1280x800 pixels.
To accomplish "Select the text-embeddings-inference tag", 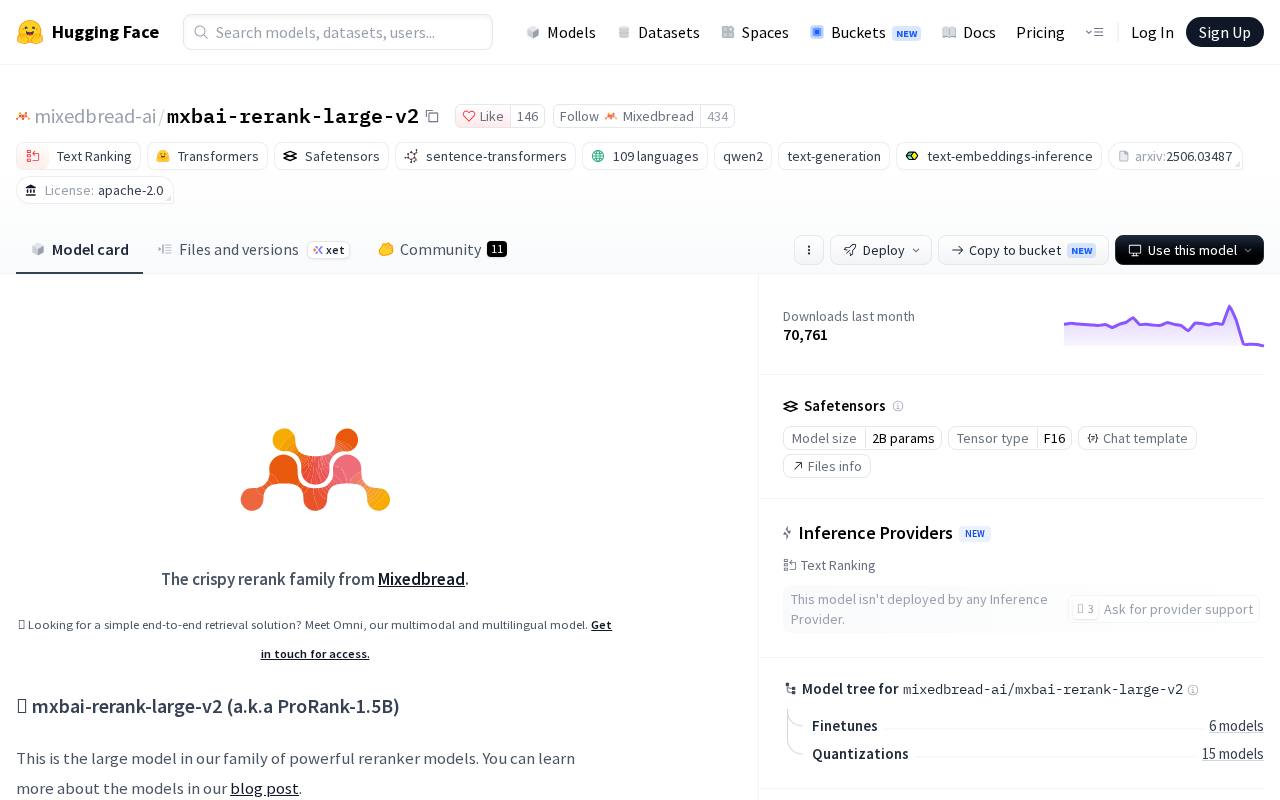I will coord(999,156).
